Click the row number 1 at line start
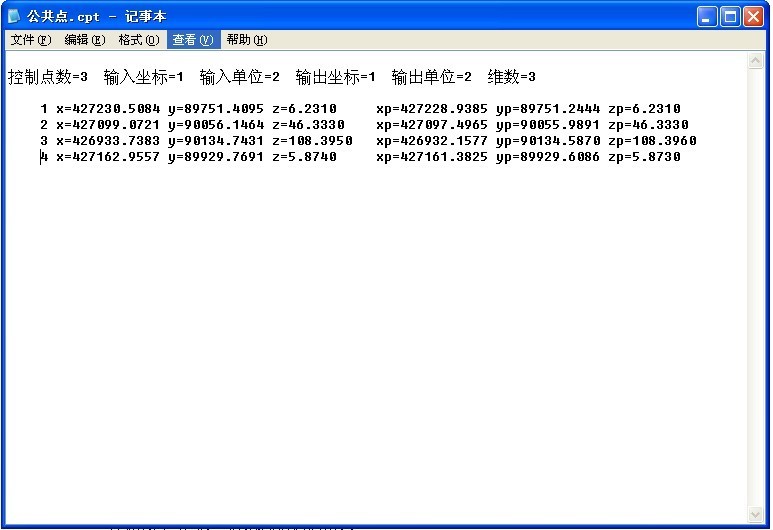 [44, 108]
